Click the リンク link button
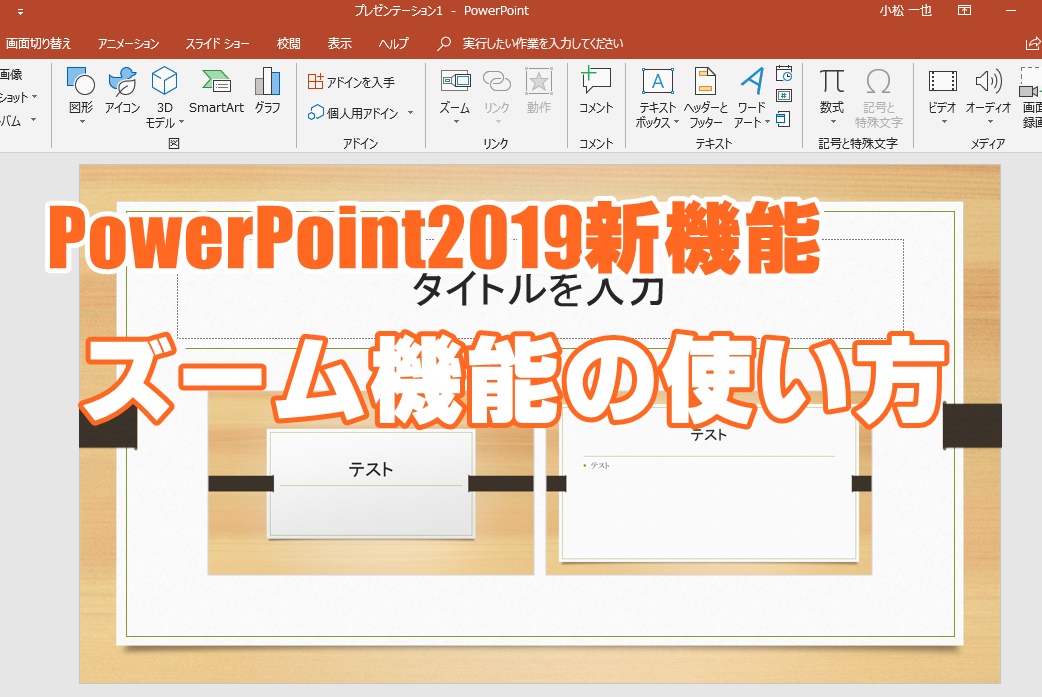This screenshot has height=697, width=1042. [x=496, y=95]
